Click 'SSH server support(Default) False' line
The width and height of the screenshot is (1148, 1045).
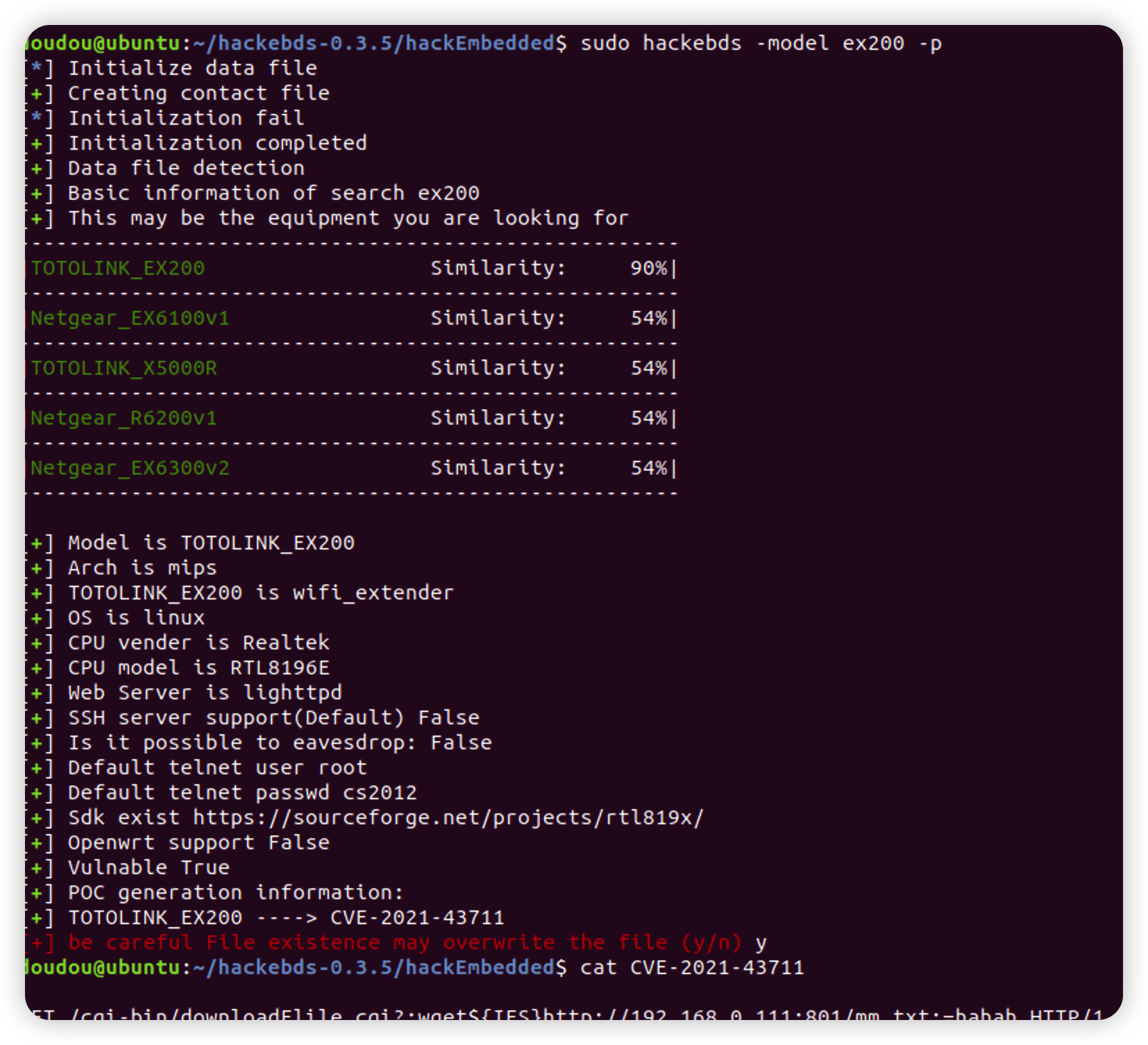[273, 717]
